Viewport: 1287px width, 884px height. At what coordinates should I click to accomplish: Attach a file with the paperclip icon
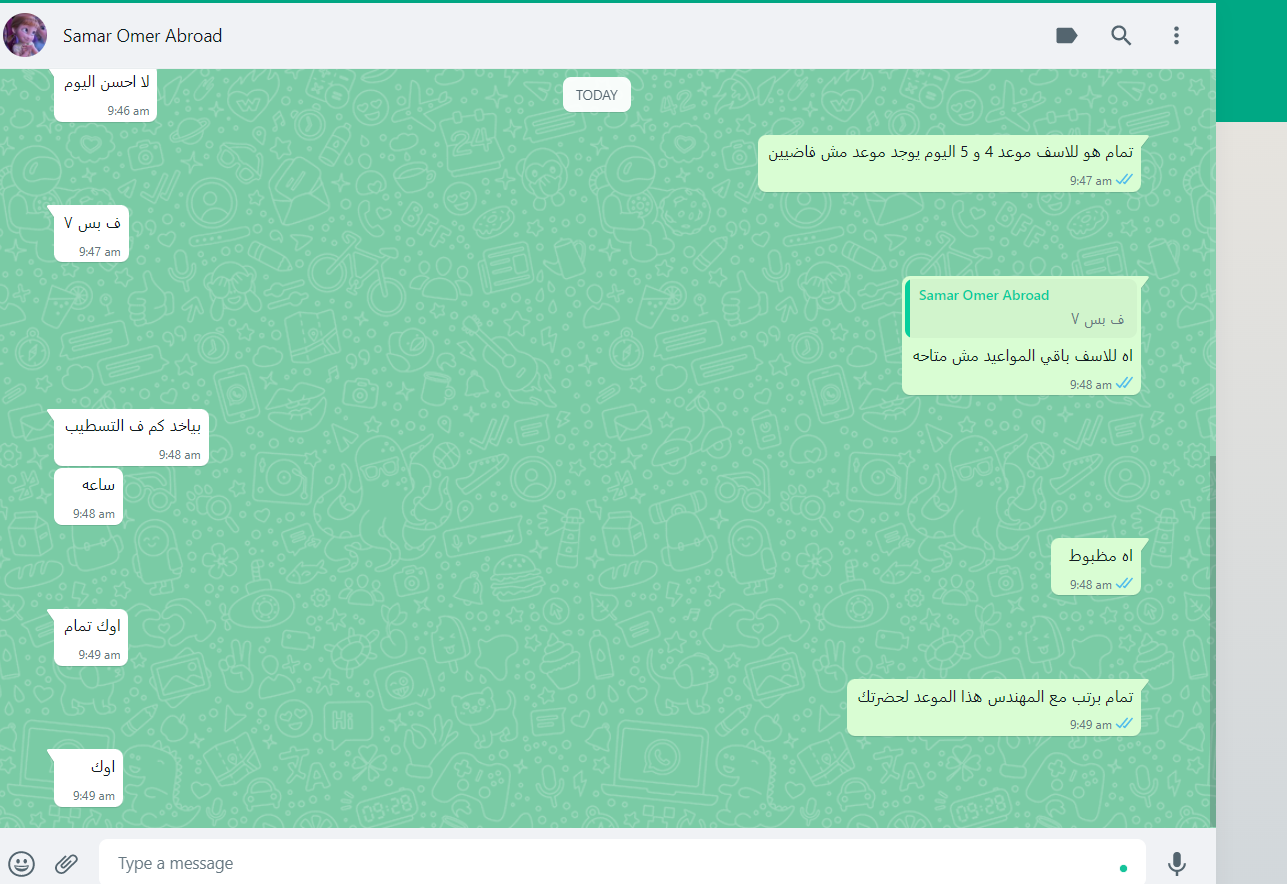coord(66,863)
